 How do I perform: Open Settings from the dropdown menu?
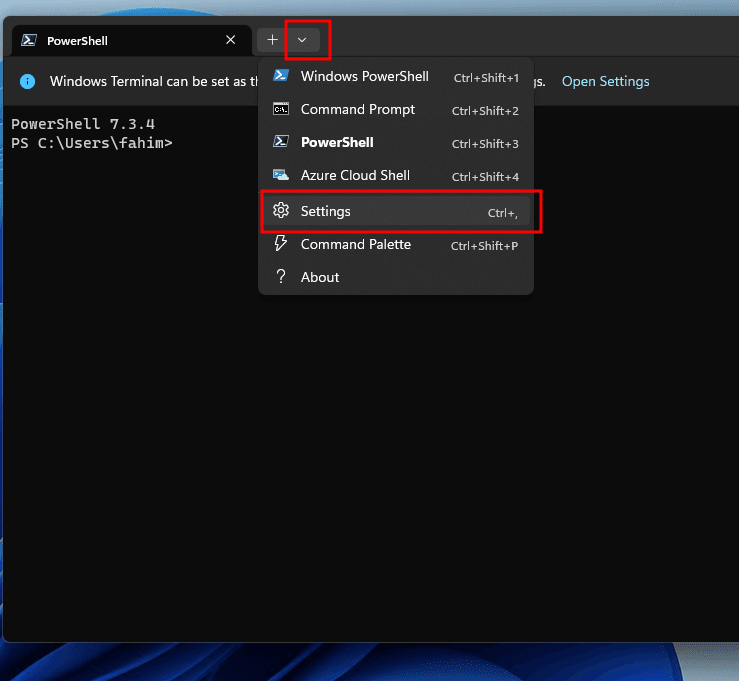click(396, 212)
